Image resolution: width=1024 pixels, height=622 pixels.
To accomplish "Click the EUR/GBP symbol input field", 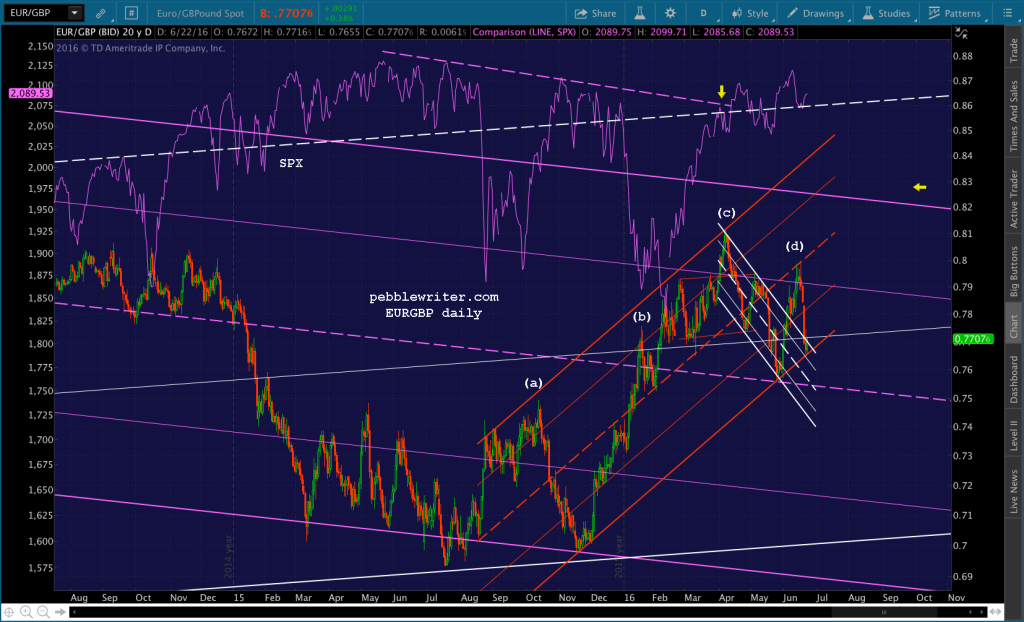I will pyautogui.click(x=35, y=12).
